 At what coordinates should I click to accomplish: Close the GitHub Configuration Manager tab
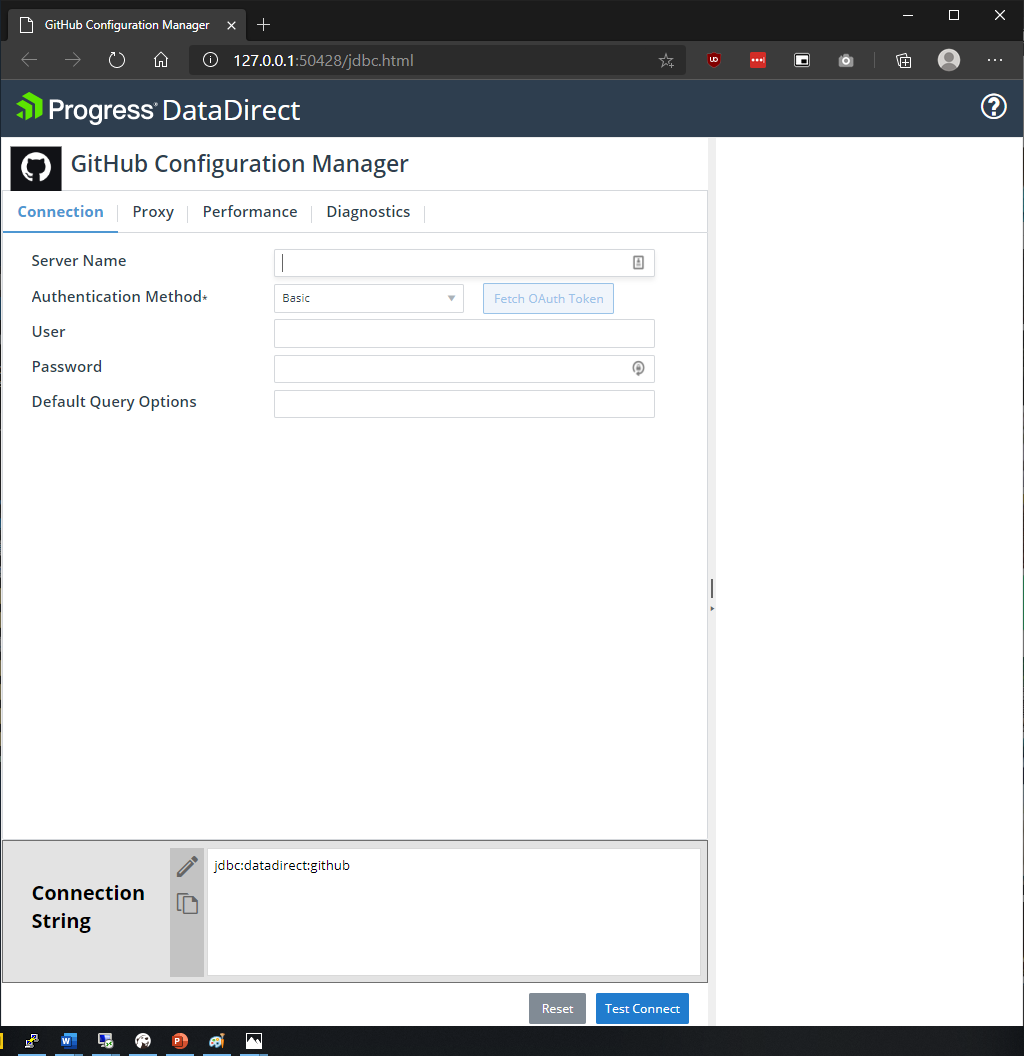pyautogui.click(x=231, y=25)
